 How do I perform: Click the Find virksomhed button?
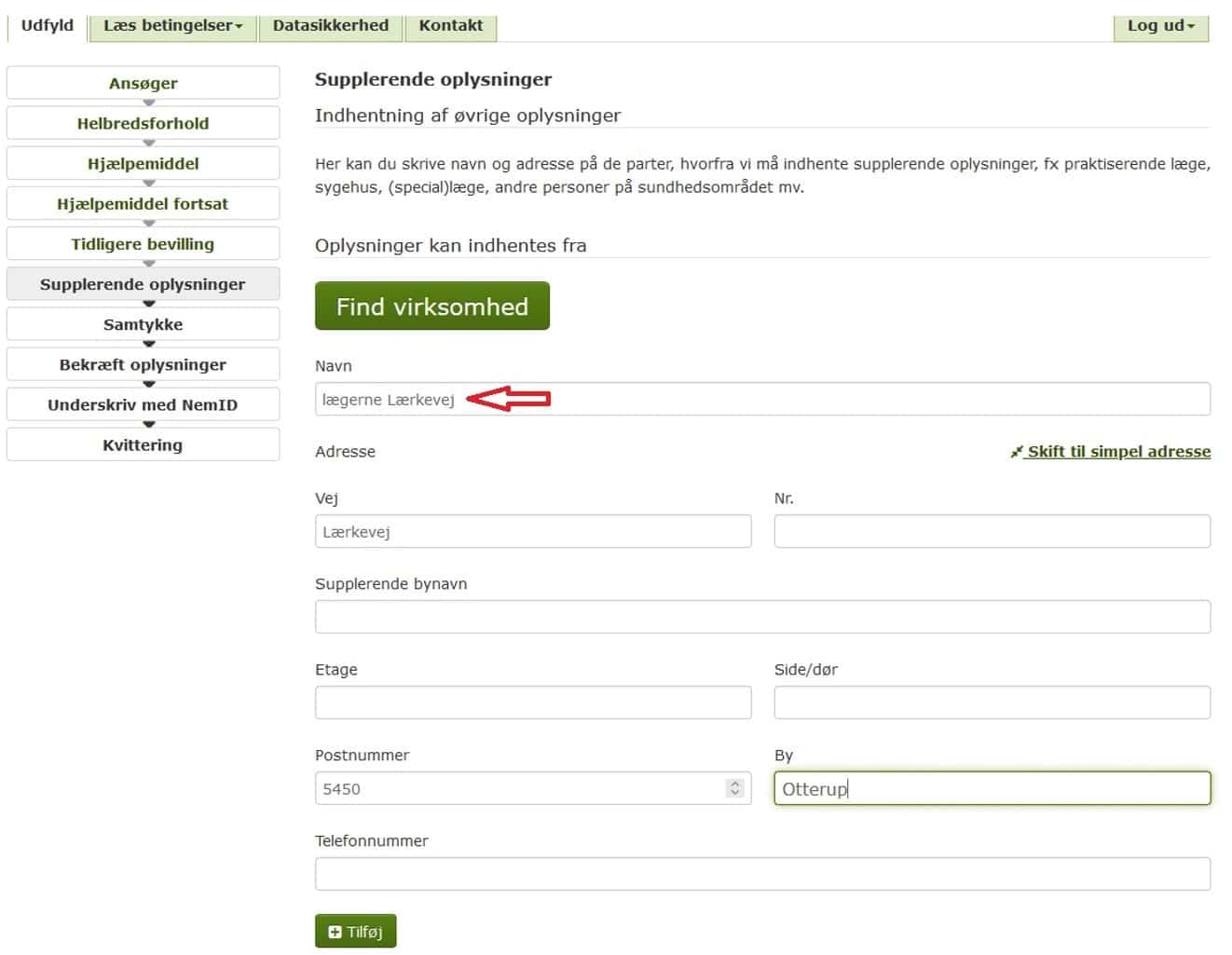pos(432,307)
